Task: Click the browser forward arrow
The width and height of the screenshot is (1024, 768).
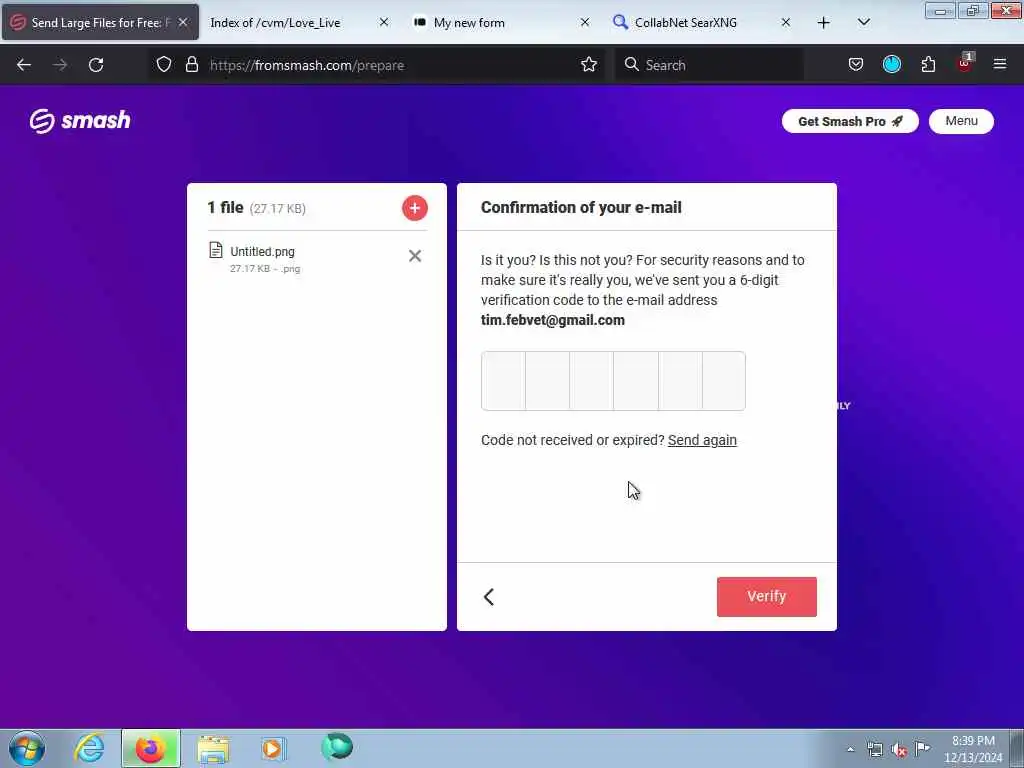Action: click(x=60, y=65)
